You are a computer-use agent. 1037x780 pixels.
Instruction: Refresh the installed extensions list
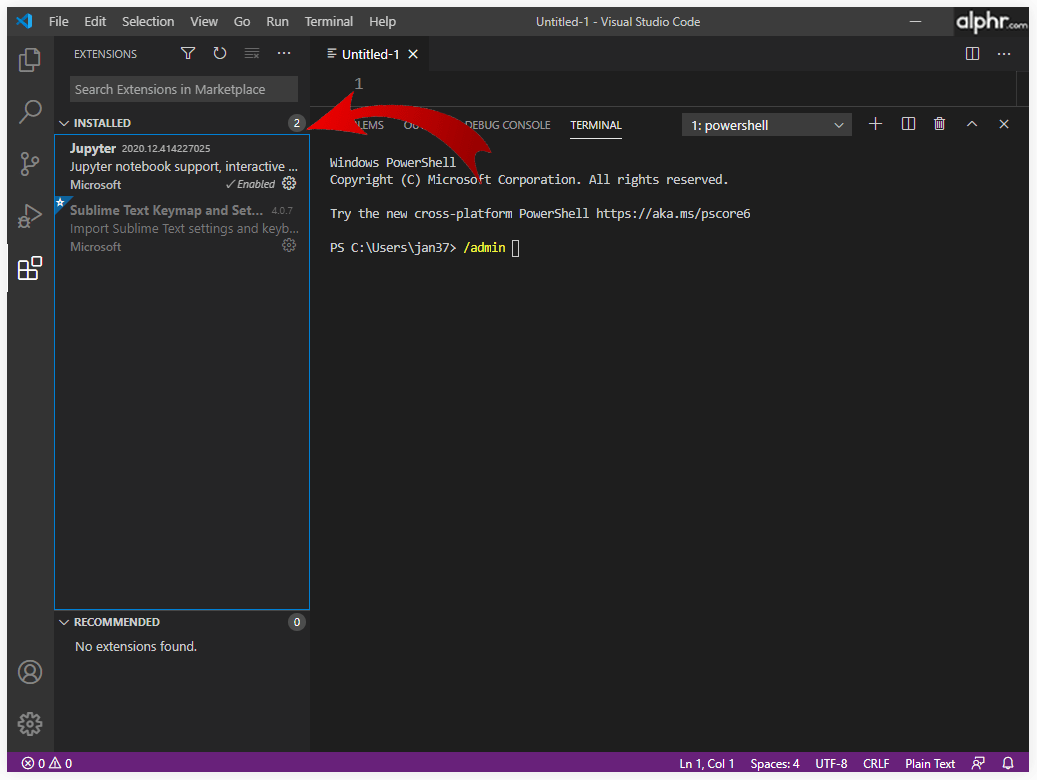219,53
